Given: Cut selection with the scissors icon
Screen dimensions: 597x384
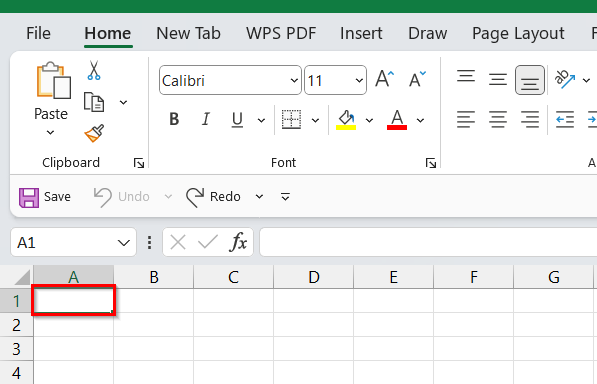Looking at the screenshot, I should 94,70.
